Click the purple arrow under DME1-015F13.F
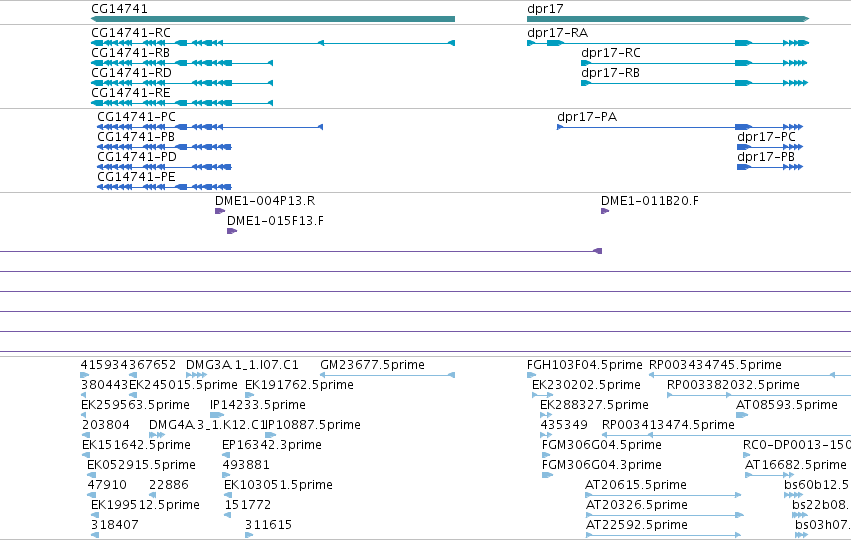Viewport: 851px width, 540px height. click(232, 231)
